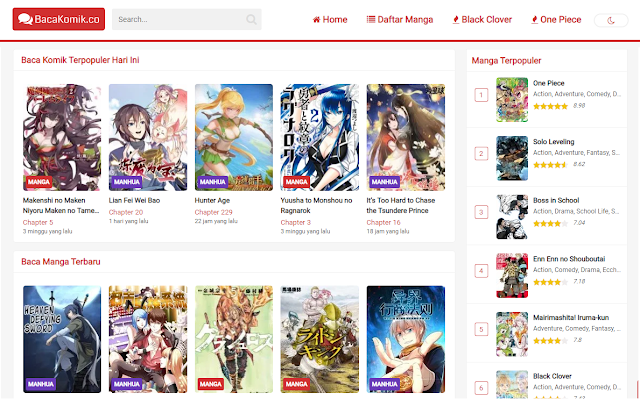Screen dimensions: 640x399
Task: Click Black Clover sidebar title
Action: point(552,376)
